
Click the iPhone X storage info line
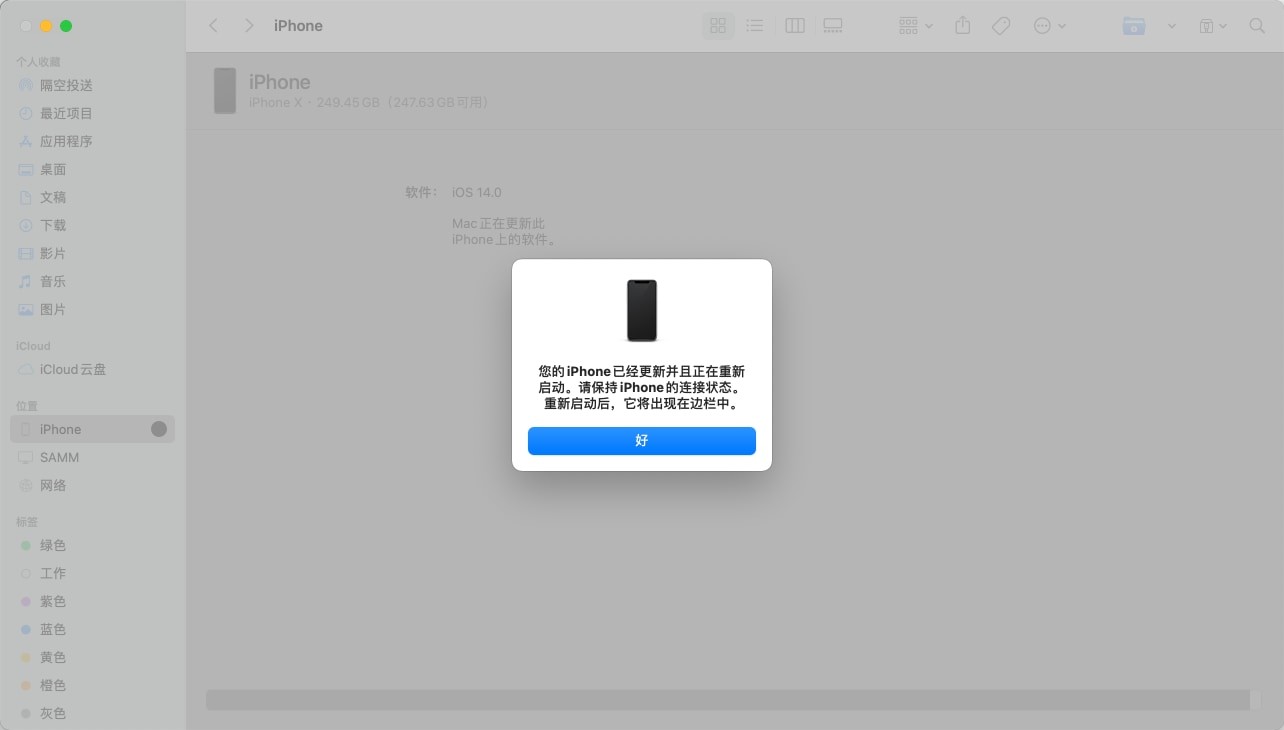pos(369,103)
